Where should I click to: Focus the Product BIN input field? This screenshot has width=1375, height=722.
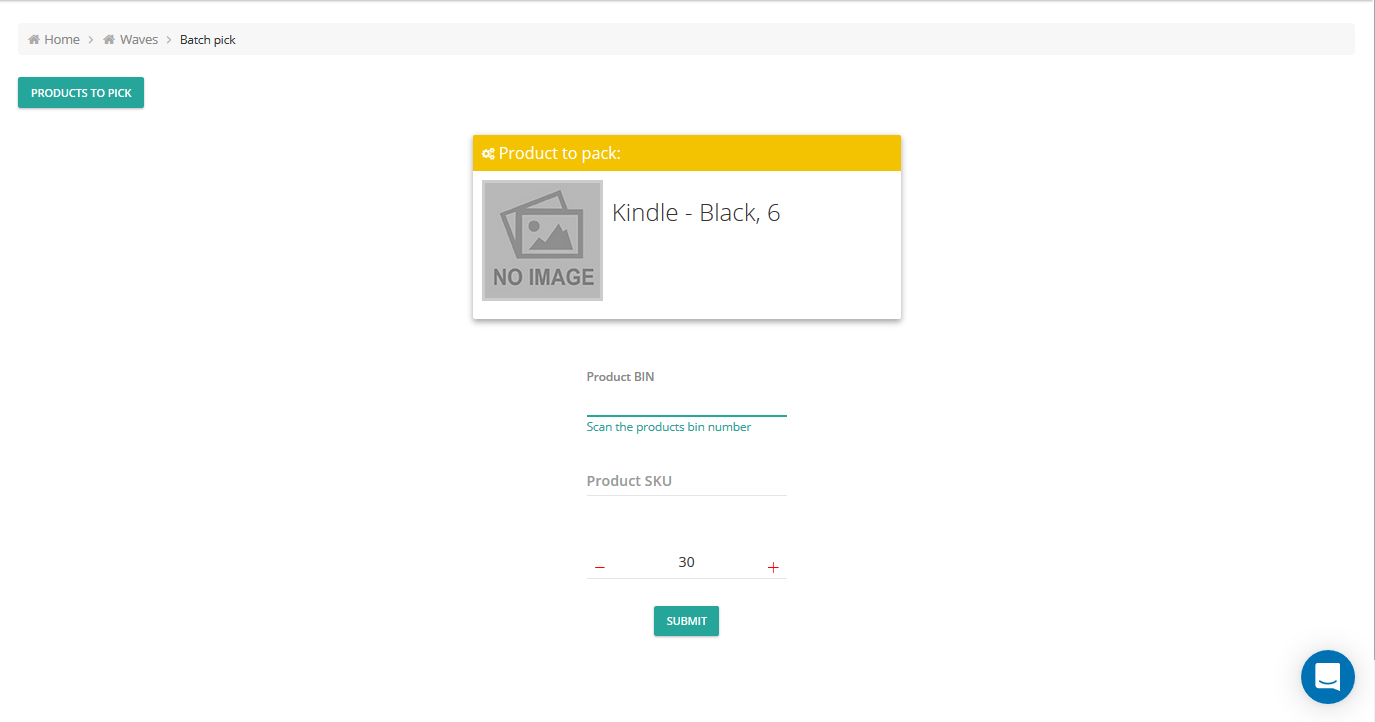686,403
